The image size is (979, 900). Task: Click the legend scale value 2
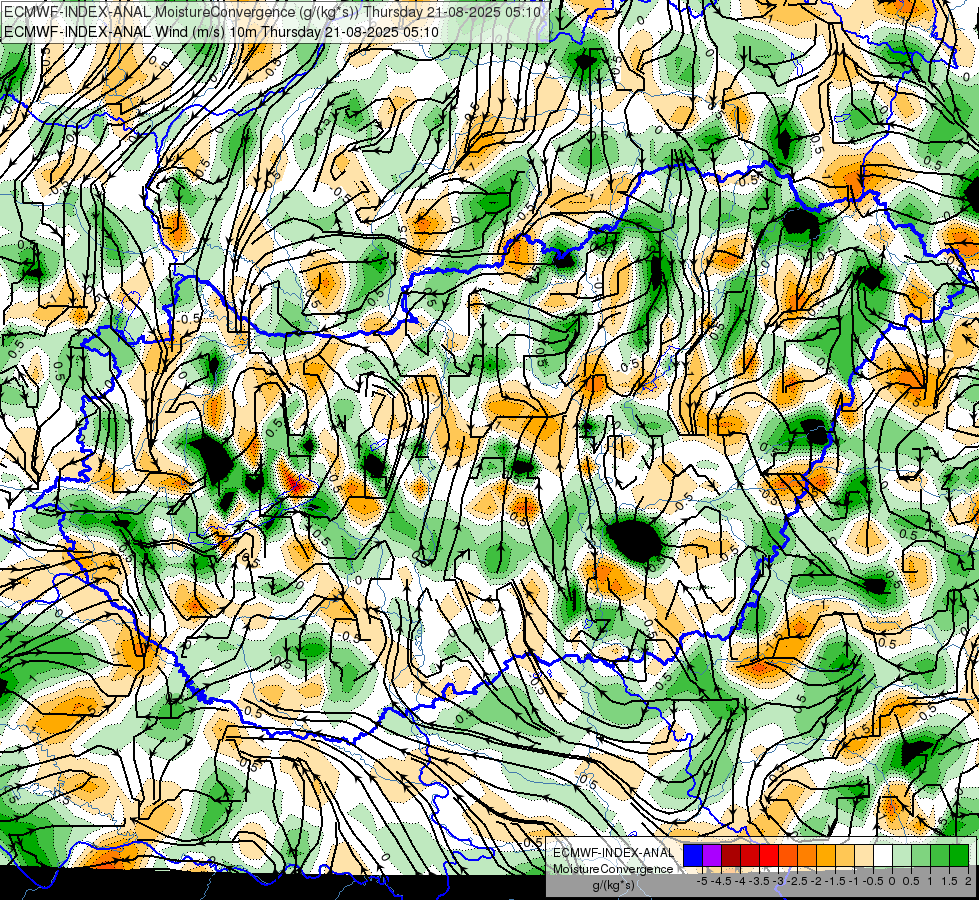click(x=968, y=881)
